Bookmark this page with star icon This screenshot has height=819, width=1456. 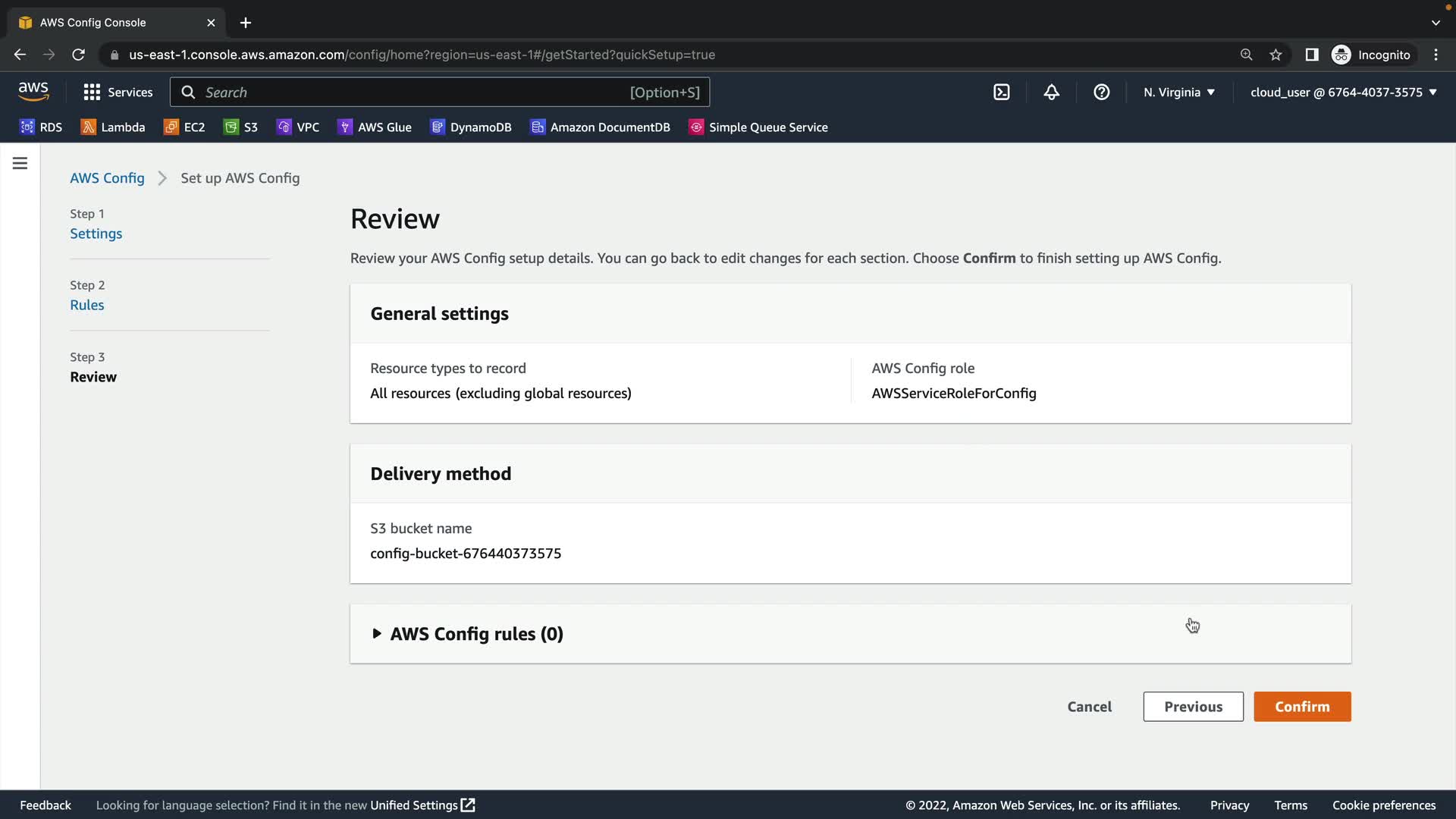[1276, 55]
